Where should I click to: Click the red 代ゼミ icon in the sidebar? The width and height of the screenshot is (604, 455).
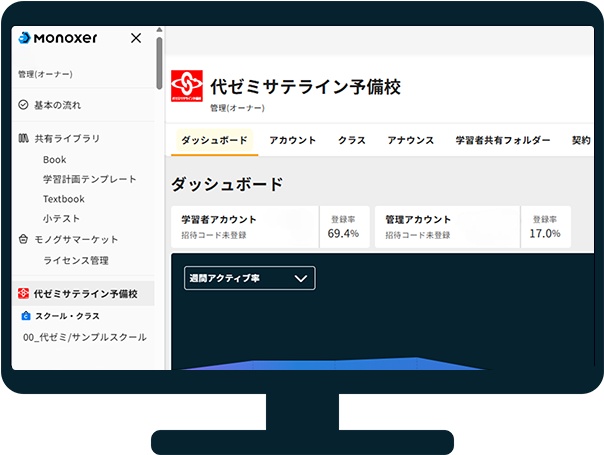(23, 294)
